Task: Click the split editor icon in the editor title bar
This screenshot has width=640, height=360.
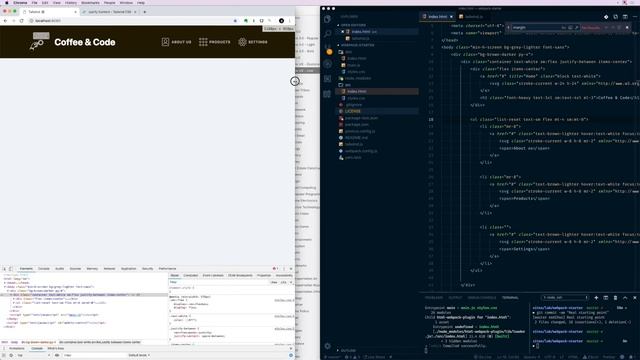Action: point(625,17)
